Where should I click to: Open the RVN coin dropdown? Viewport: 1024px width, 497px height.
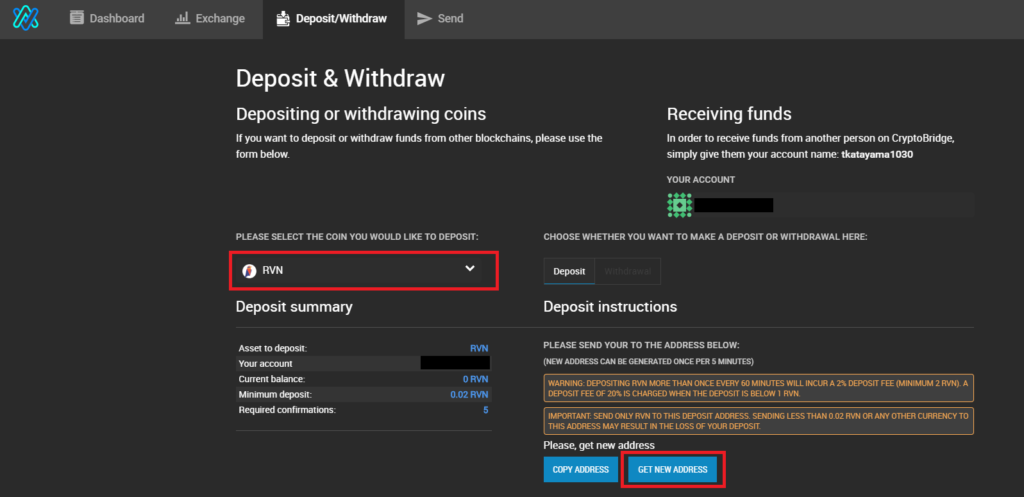click(359, 270)
